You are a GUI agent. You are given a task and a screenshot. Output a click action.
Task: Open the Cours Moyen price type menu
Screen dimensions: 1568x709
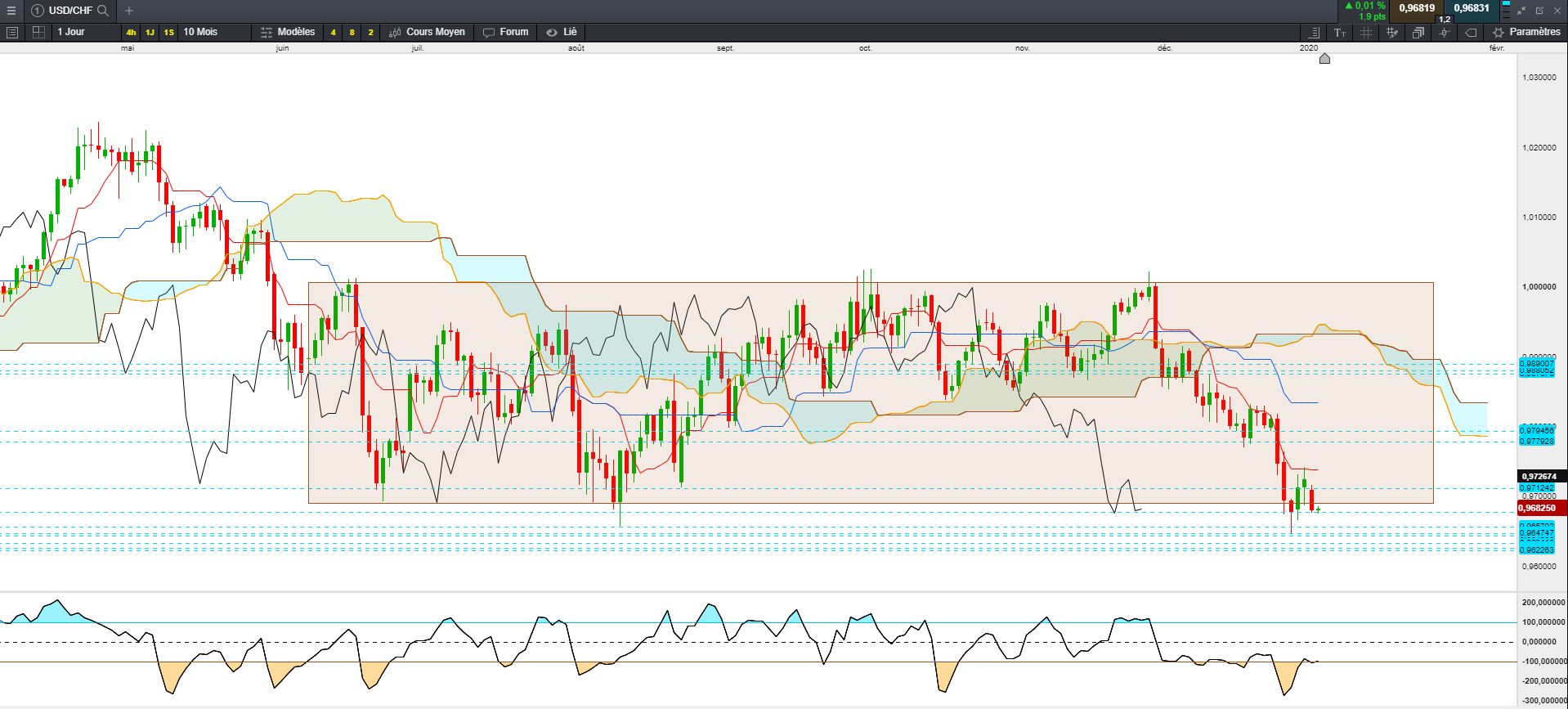tap(427, 32)
